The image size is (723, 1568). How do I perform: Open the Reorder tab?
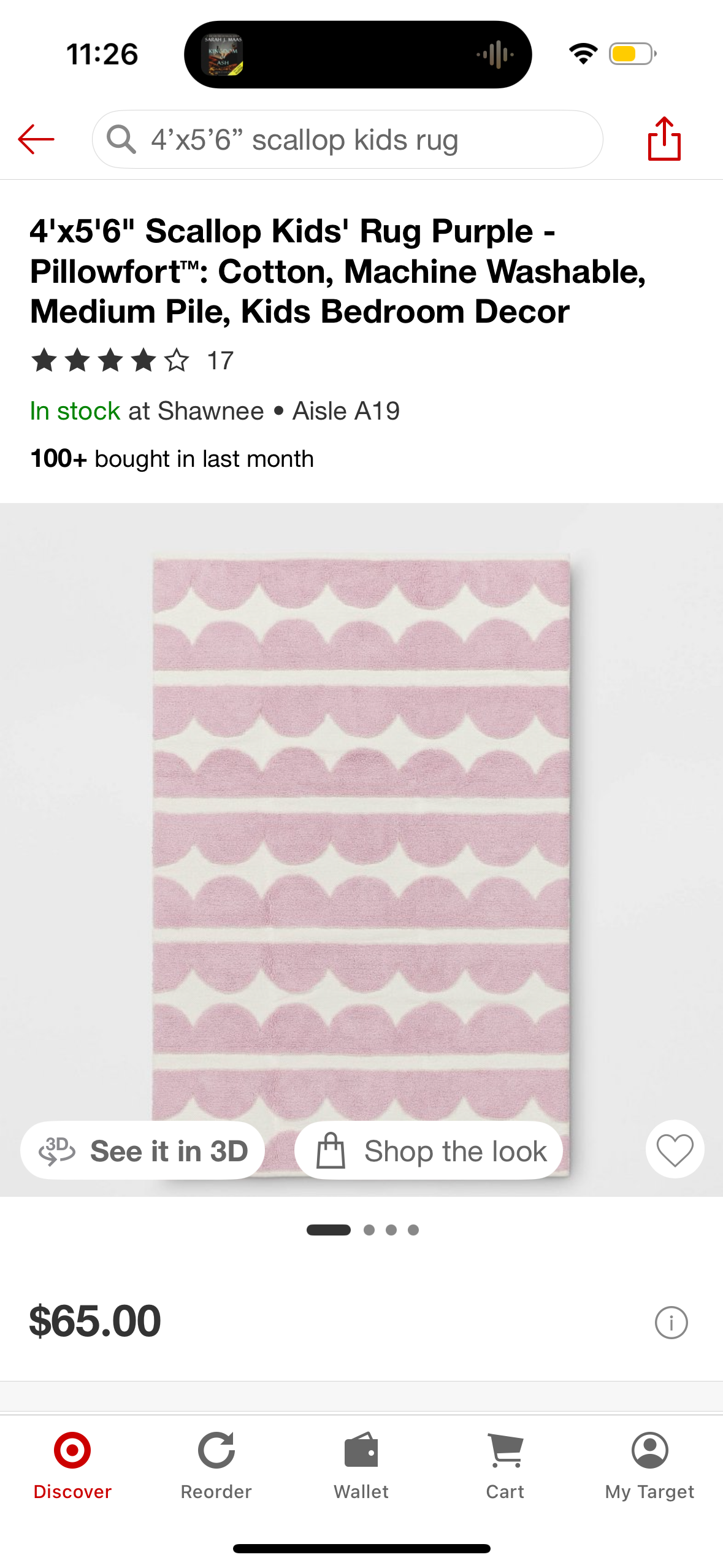tap(216, 1467)
